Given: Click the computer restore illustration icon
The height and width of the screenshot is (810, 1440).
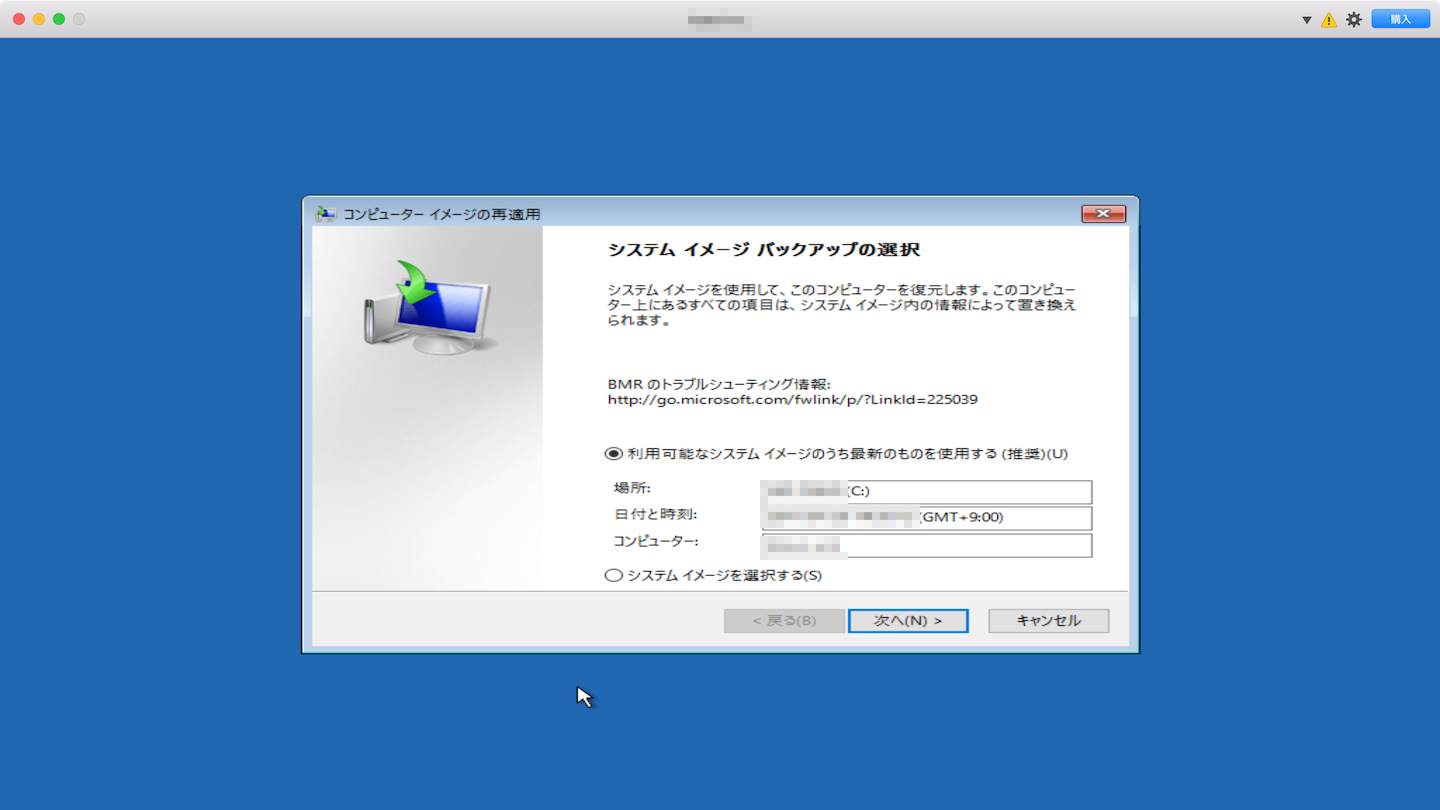Looking at the screenshot, I should (428, 308).
